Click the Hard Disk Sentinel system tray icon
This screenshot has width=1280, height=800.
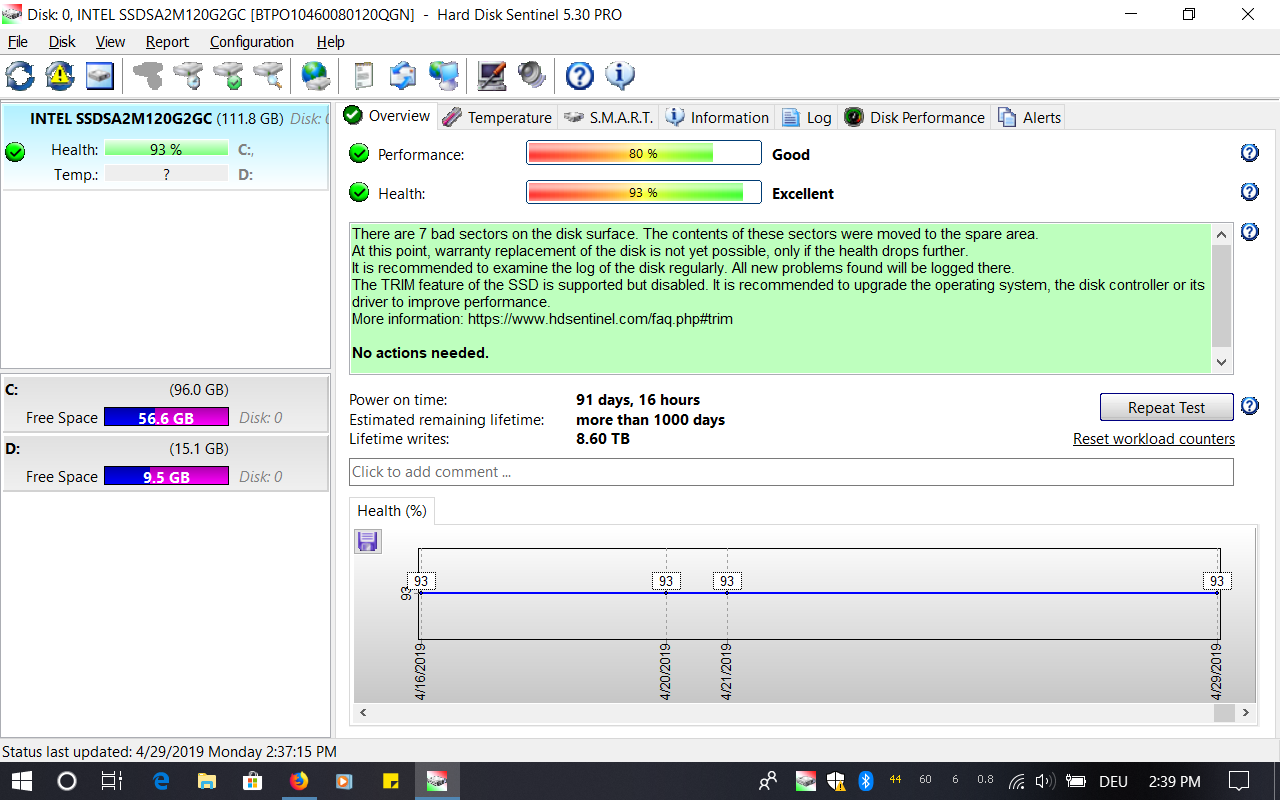[806, 781]
